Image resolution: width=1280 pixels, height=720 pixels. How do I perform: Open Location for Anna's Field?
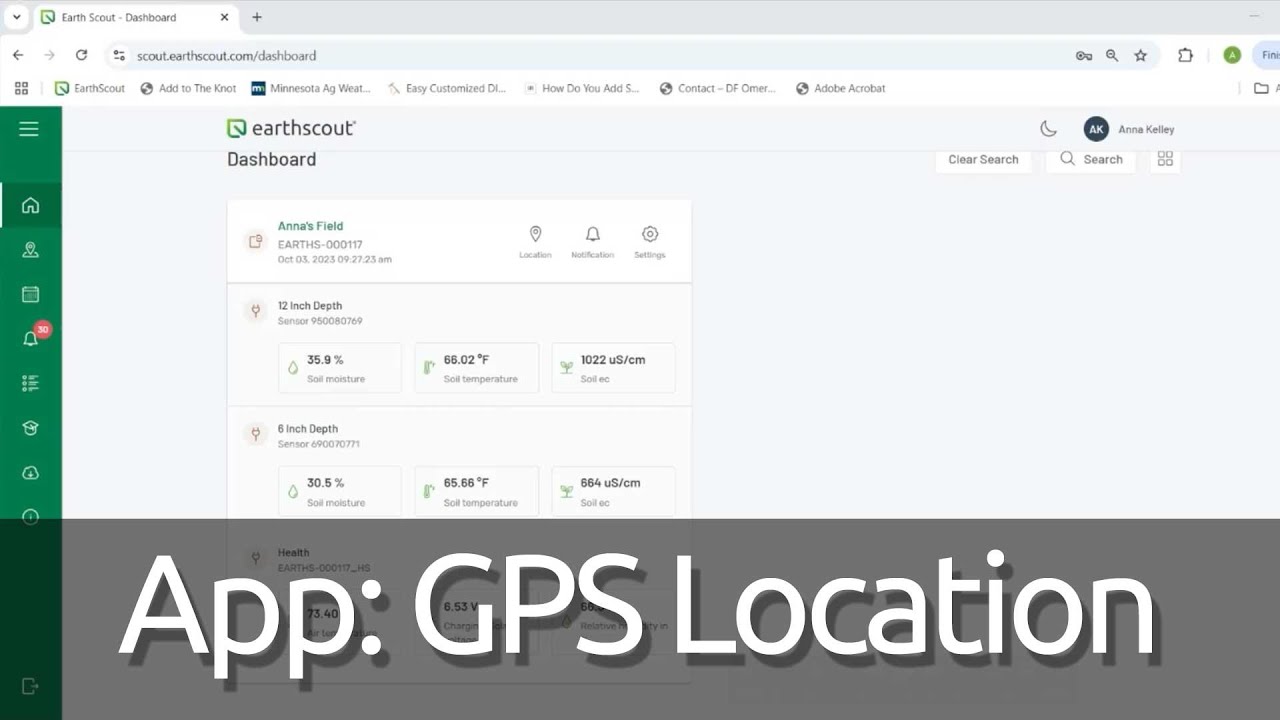pos(535,241)
